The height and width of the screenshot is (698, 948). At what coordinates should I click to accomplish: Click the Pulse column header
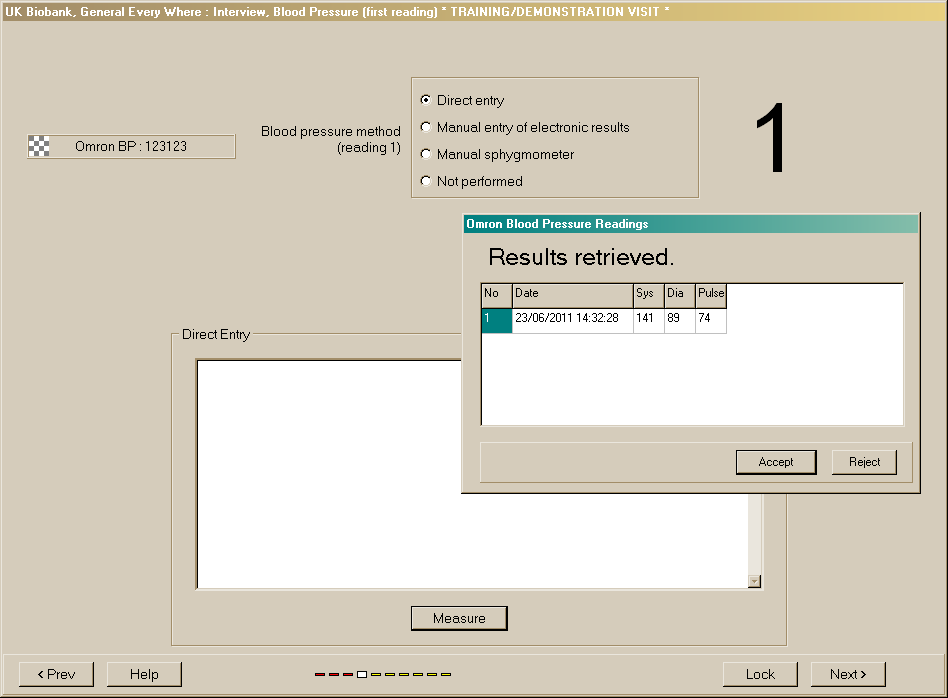(x=711, y=294)
